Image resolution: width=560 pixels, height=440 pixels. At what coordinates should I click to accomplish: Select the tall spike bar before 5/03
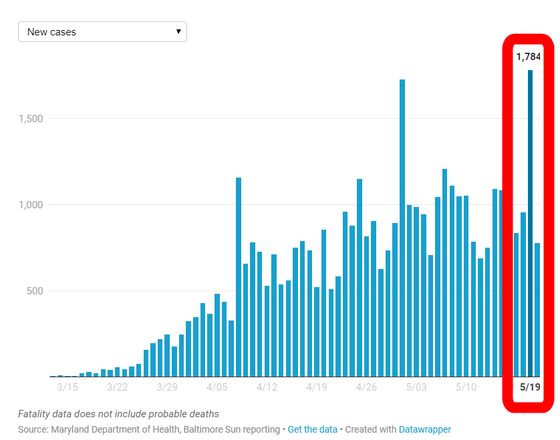pyautogui.click(x=402, y=228)
